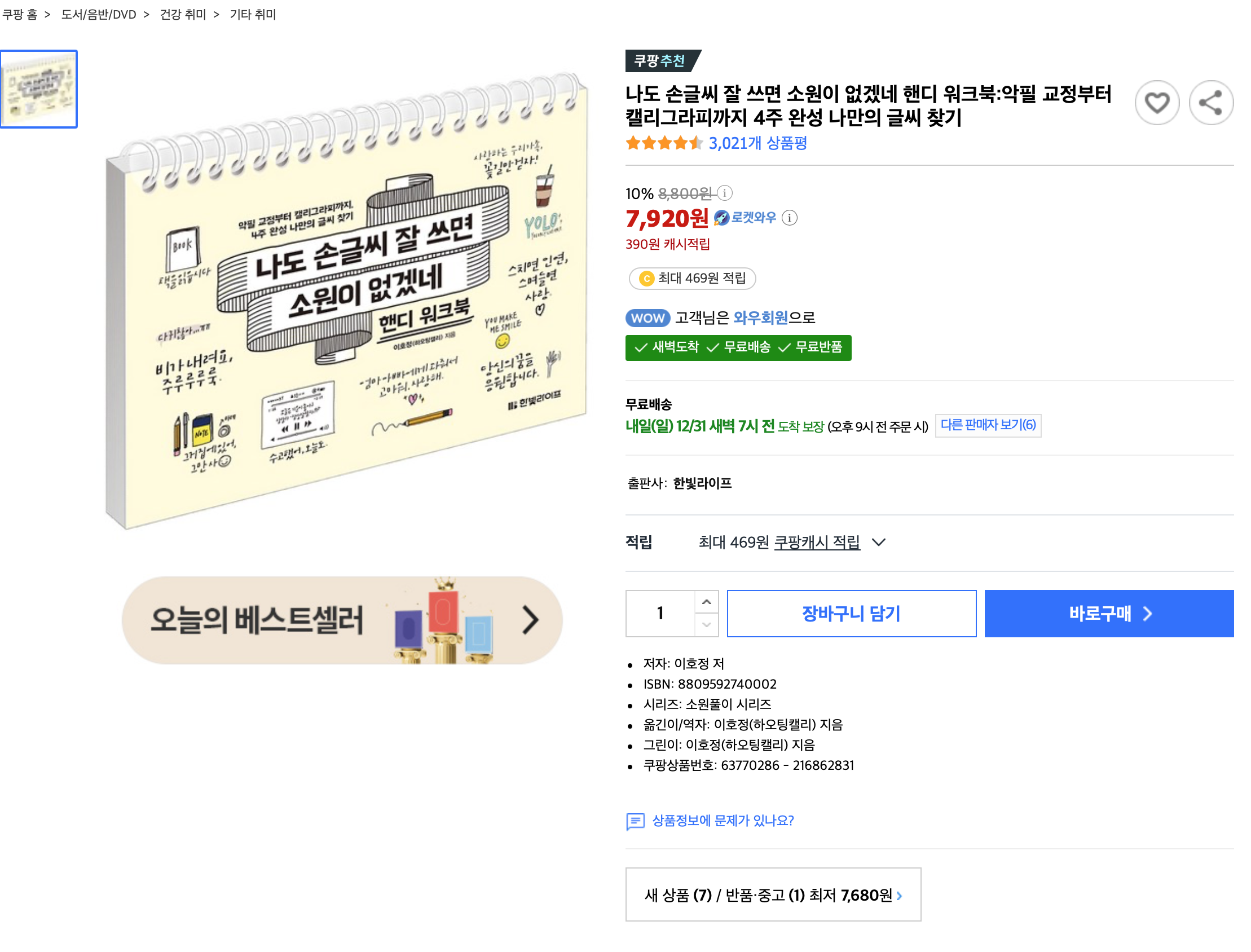
Task: Click the info icon beside original price
Action: click(724, 193)
